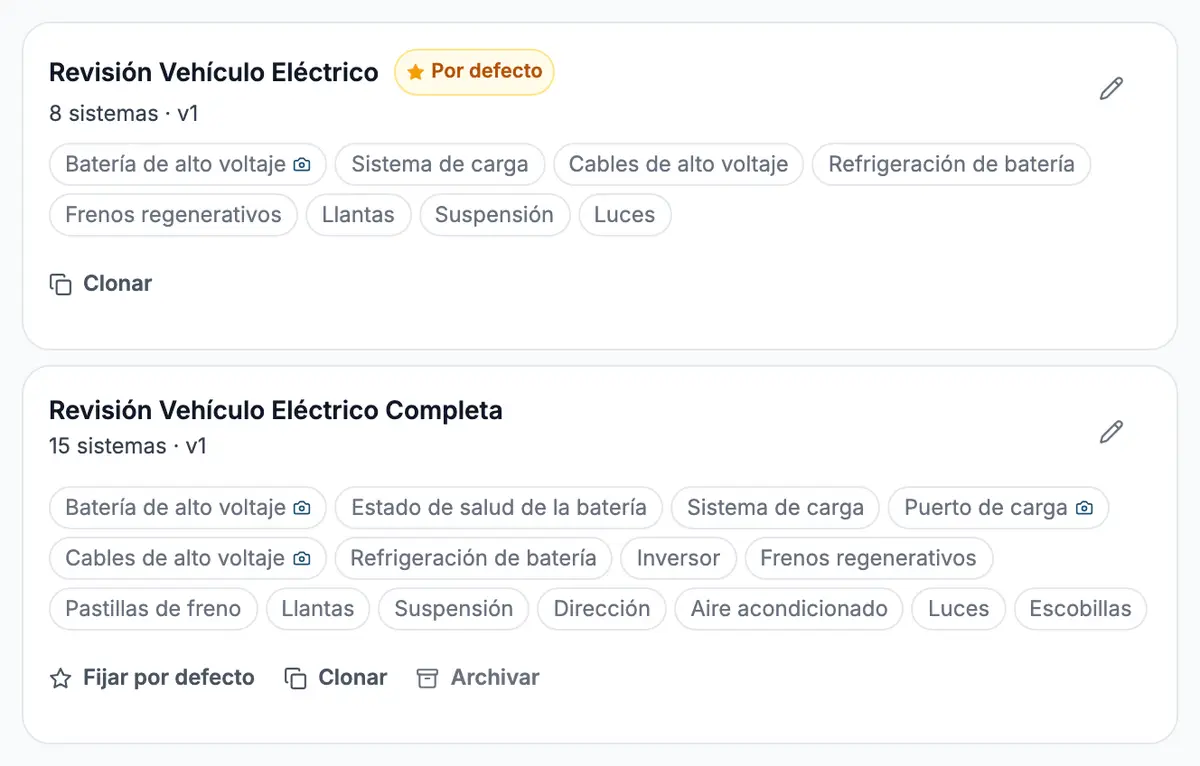Select Pastillas de freno tag

click(x=153, y=609)
